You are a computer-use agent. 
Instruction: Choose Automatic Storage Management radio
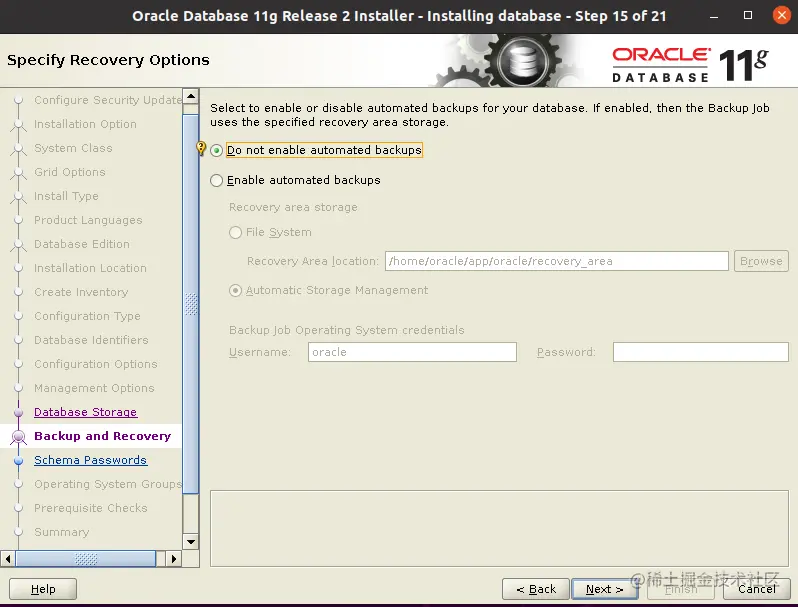[x=235, y=291]
